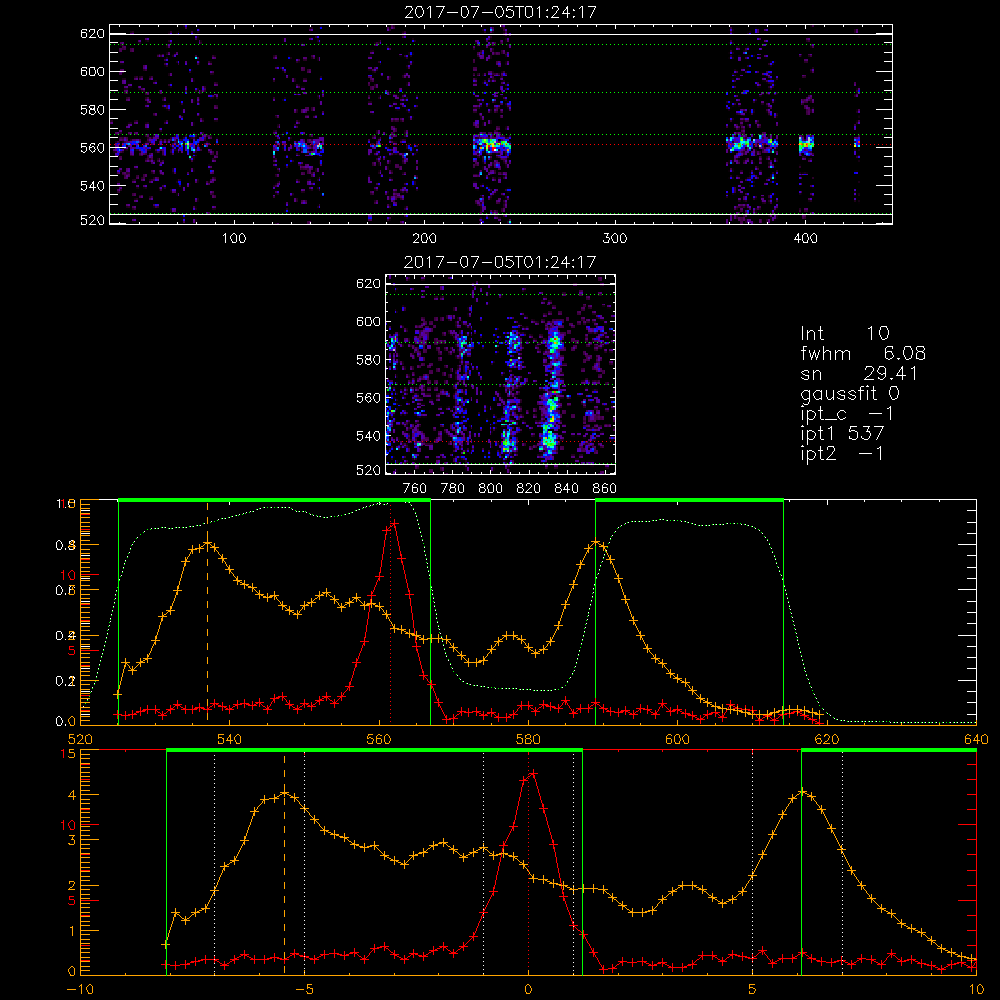Click x-axis label 840 of the middle image
Viewport: 1000px width, 1000px height.
[567, 489]
